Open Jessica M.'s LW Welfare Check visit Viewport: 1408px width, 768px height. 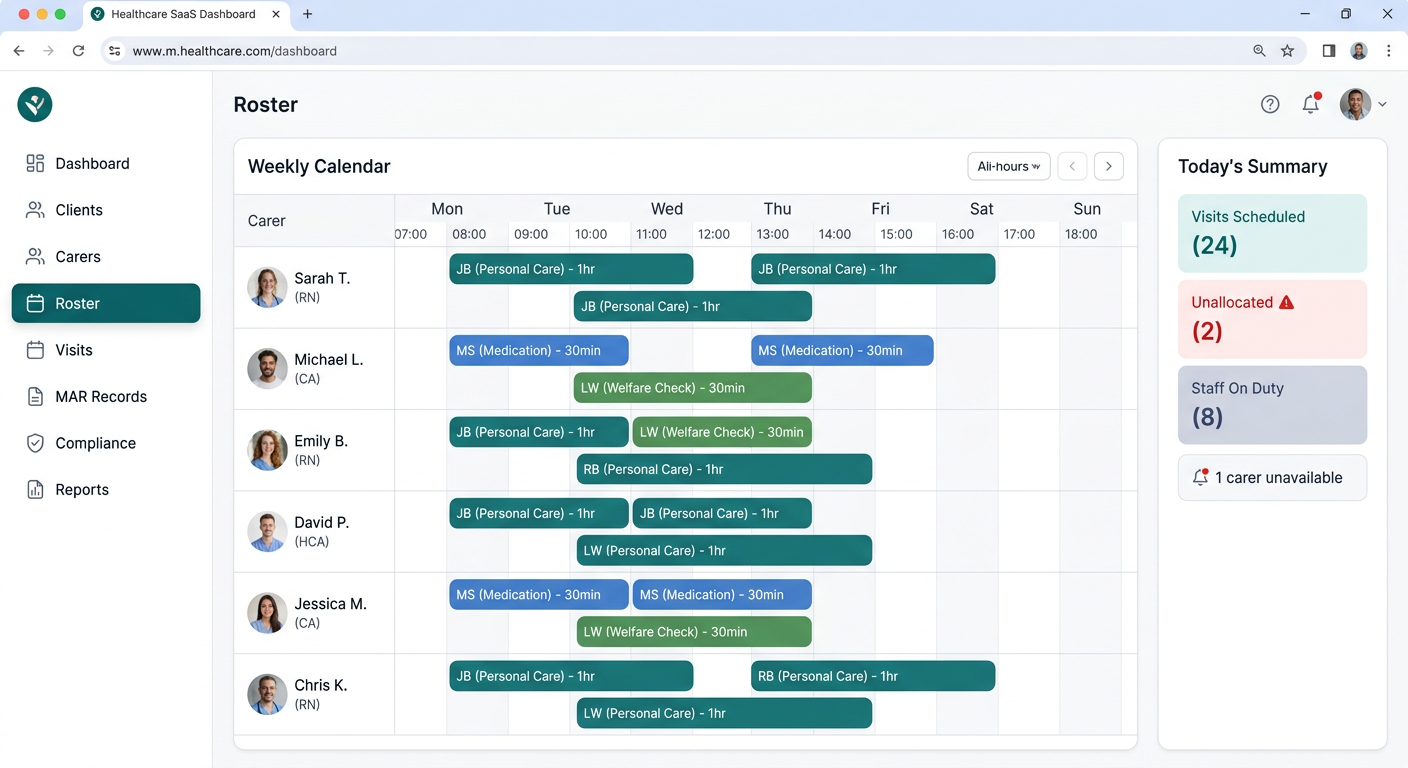tap(694, 632)
